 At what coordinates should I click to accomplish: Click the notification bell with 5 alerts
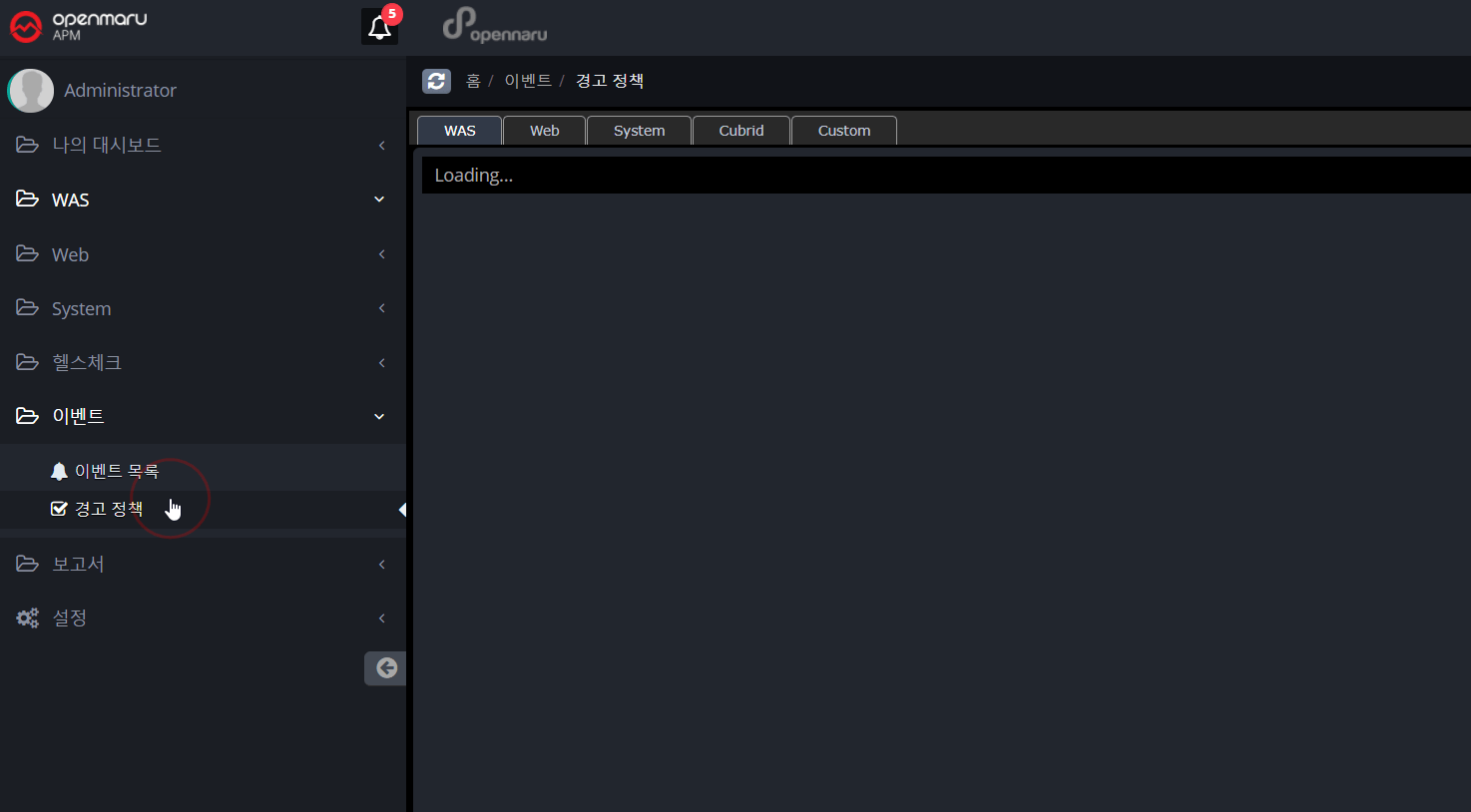click(x=379, y=26)
